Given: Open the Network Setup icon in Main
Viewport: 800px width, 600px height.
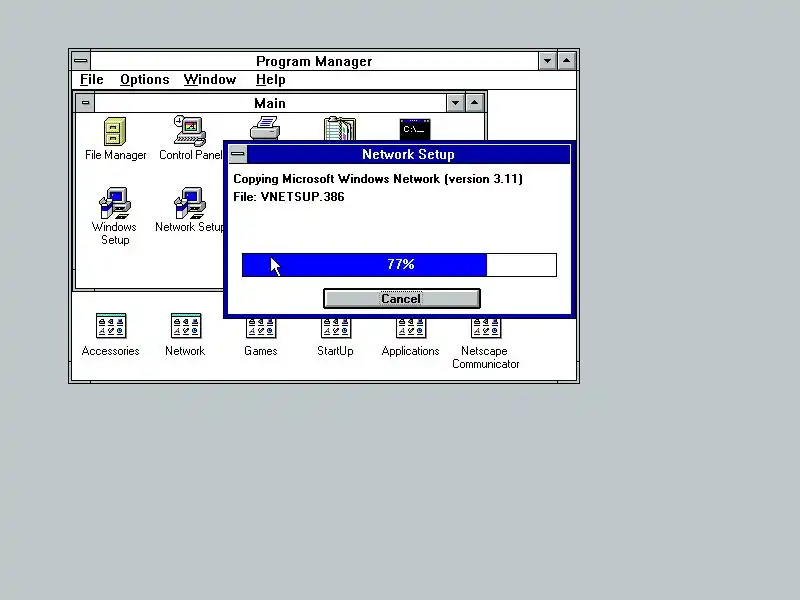Looking at the screenshot, I should [x=189, y=209].
